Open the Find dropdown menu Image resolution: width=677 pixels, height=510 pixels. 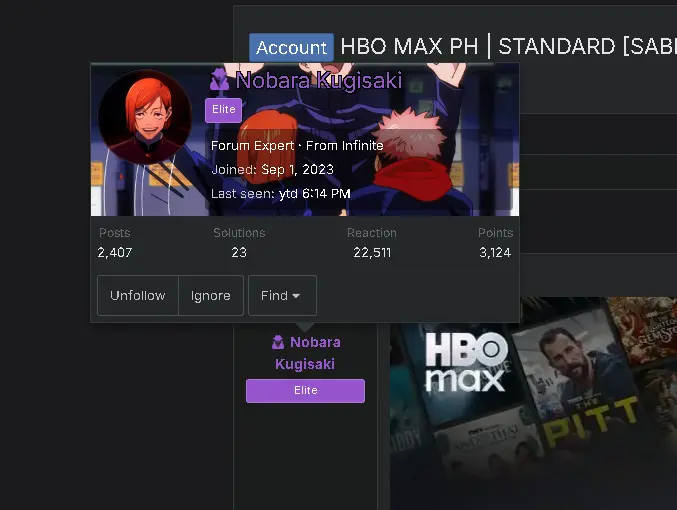[x=282, y=295]
